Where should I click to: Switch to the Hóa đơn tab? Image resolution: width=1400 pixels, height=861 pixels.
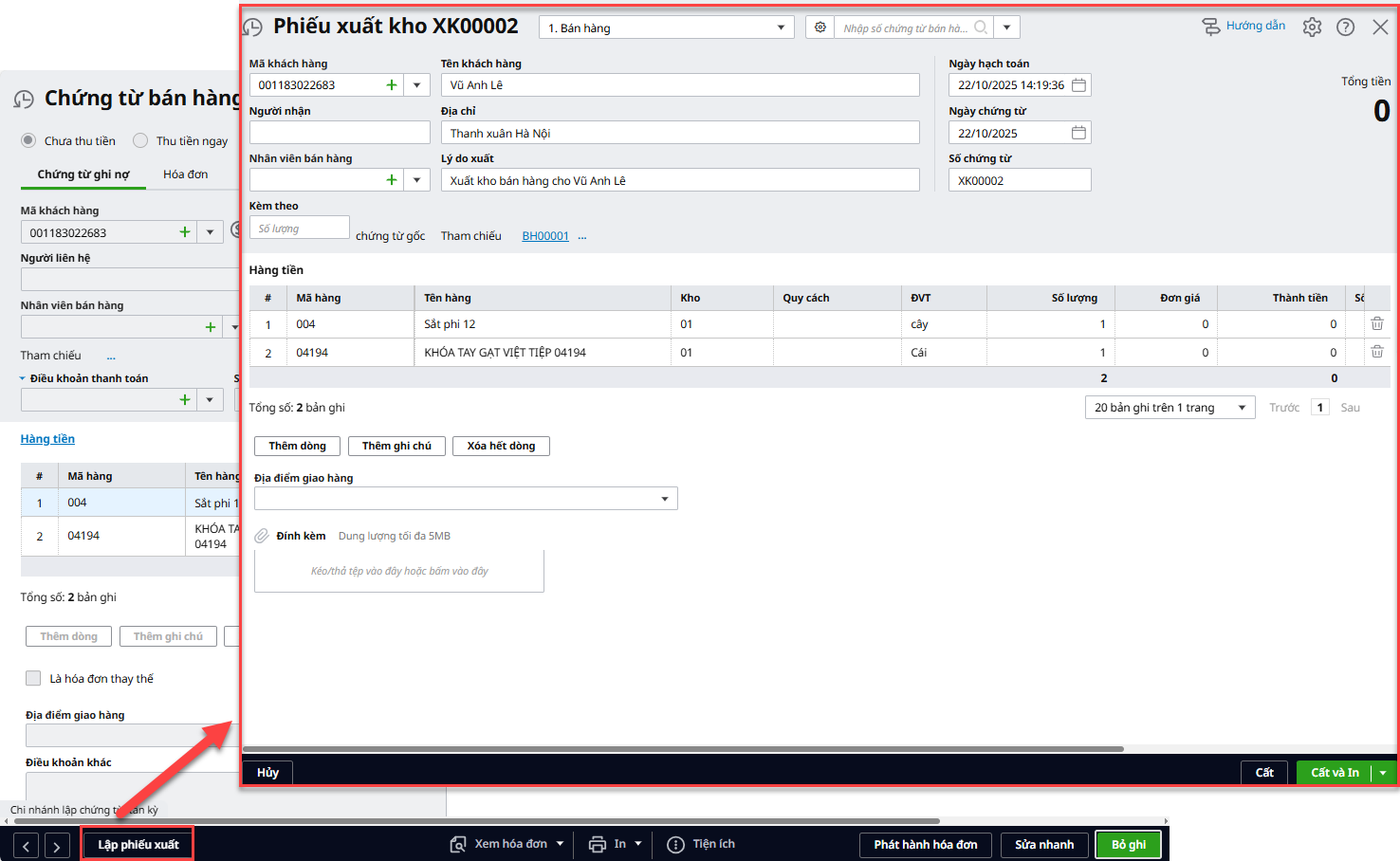pyautogui.click(x=185, y=174)
